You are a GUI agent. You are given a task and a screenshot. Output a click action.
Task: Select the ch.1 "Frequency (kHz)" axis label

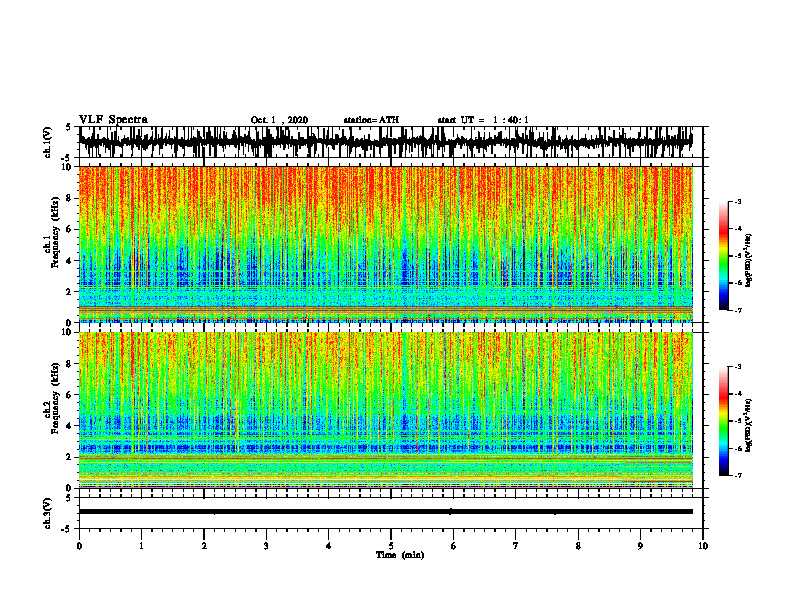tap(55, 233)
